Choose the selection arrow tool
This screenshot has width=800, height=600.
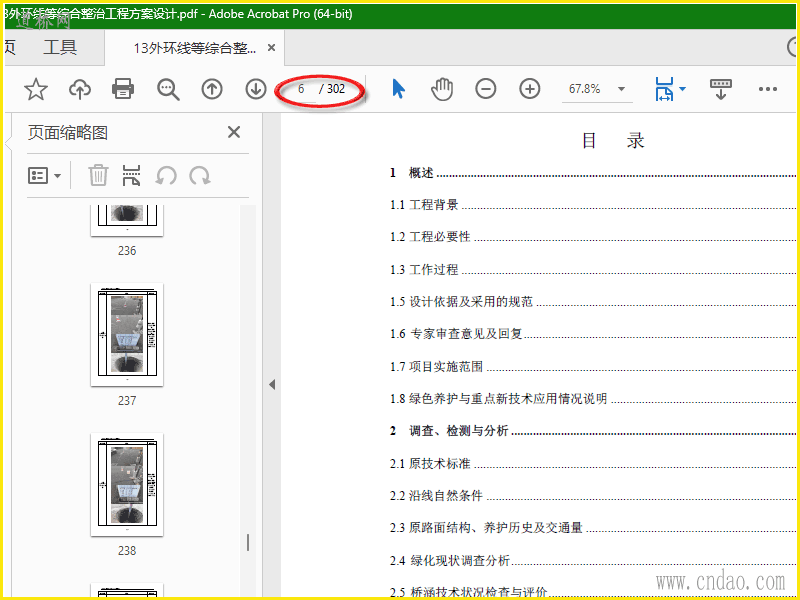click(398, 89)
